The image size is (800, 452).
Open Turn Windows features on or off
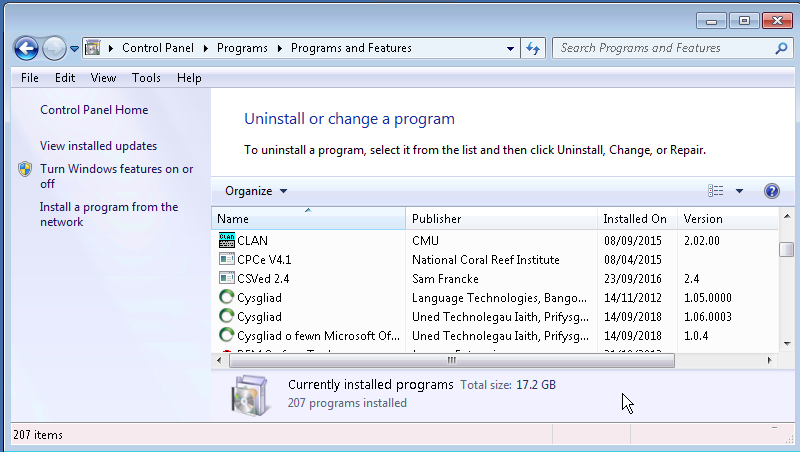click(116, 176)
